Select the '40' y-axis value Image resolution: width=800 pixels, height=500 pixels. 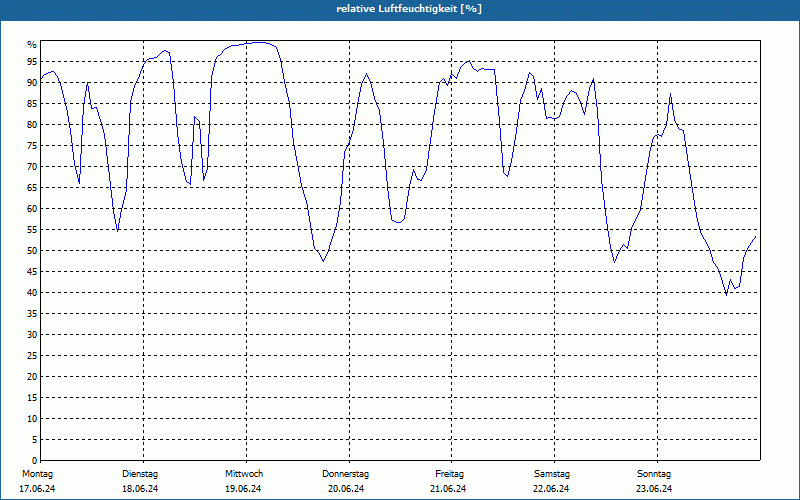pos(32,292)
